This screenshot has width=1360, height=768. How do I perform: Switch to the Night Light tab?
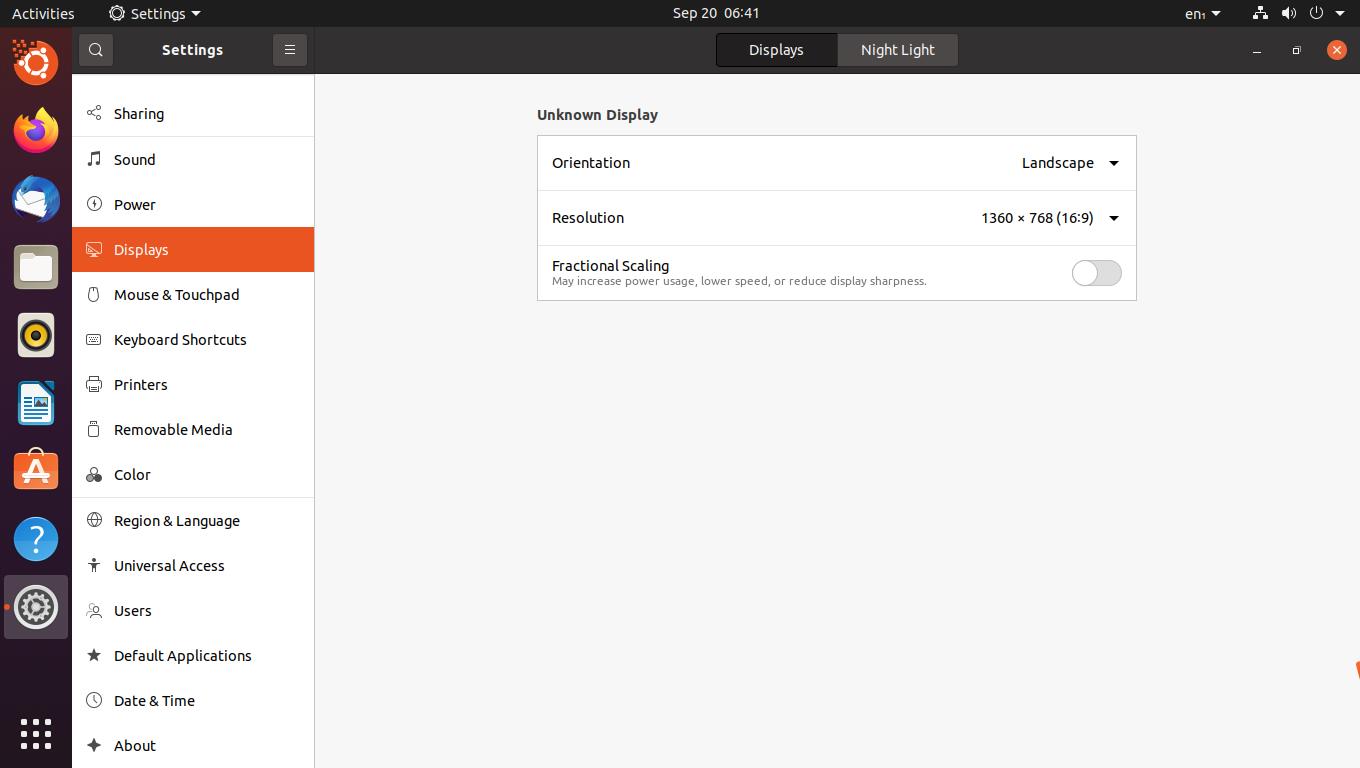click(898, 50)
